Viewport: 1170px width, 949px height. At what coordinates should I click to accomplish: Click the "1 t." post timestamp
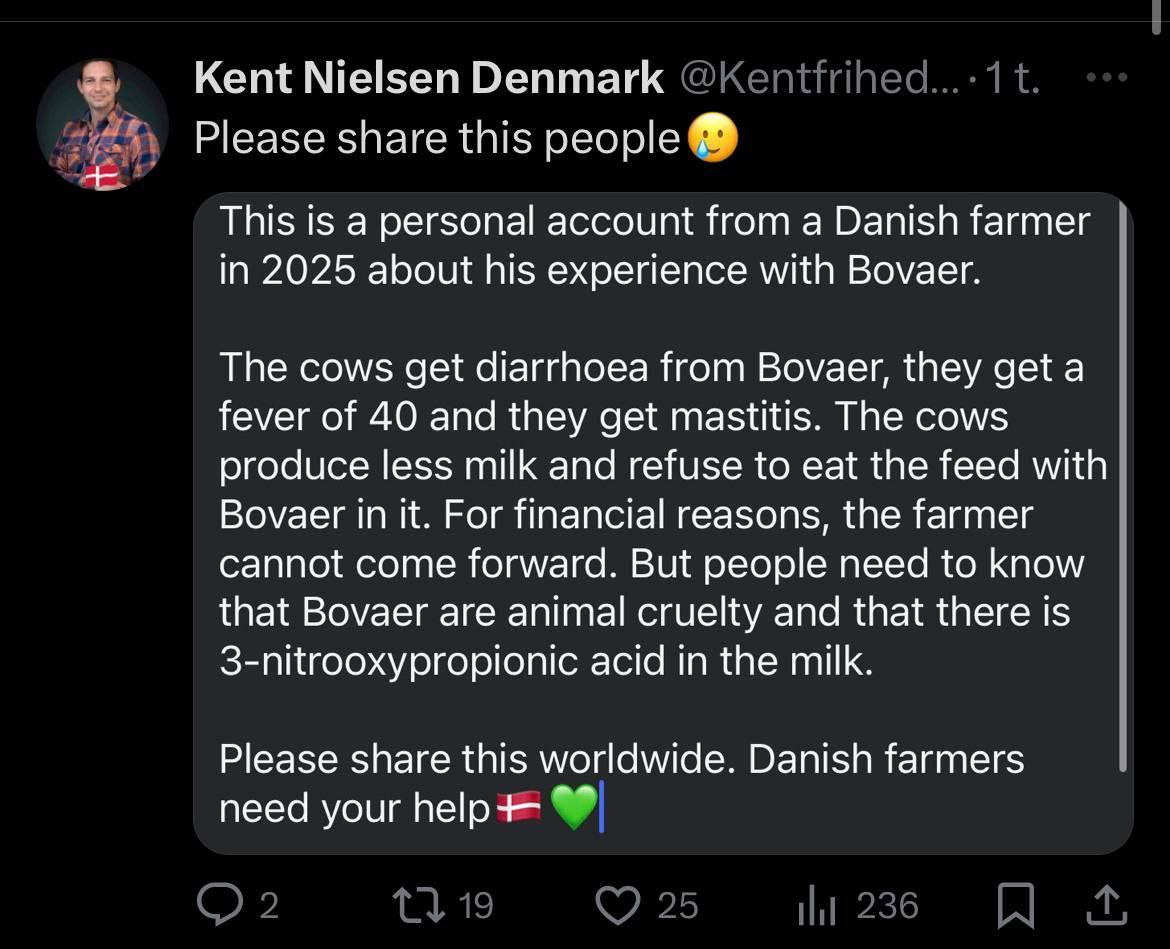click(1012, 78)
